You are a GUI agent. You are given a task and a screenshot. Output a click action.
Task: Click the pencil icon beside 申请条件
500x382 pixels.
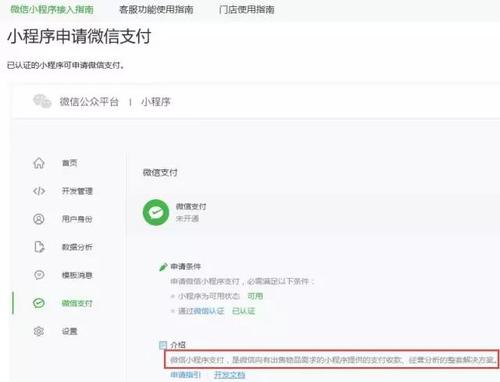pos(163,267)
